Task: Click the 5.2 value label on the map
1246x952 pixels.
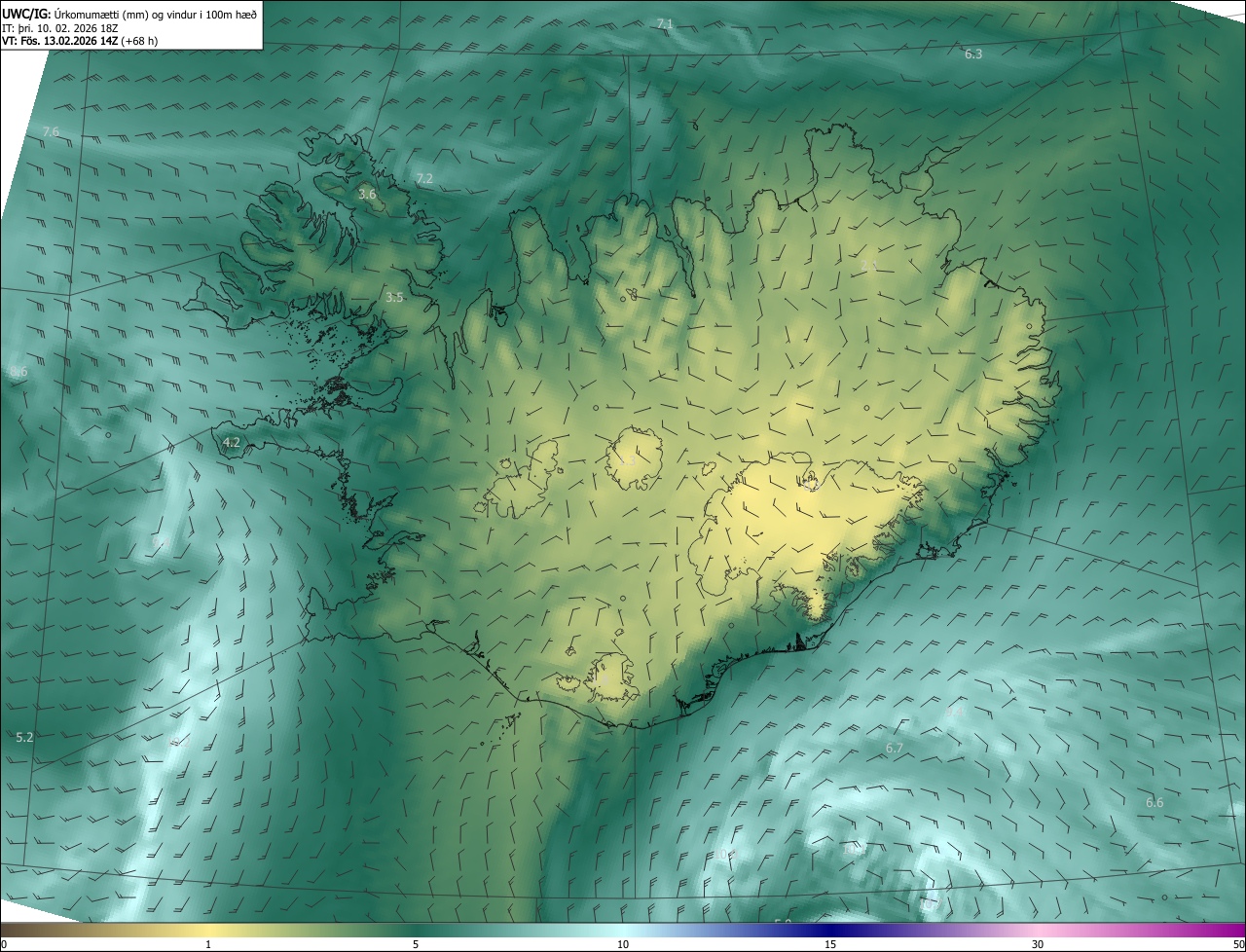Action: pos(25,738)
